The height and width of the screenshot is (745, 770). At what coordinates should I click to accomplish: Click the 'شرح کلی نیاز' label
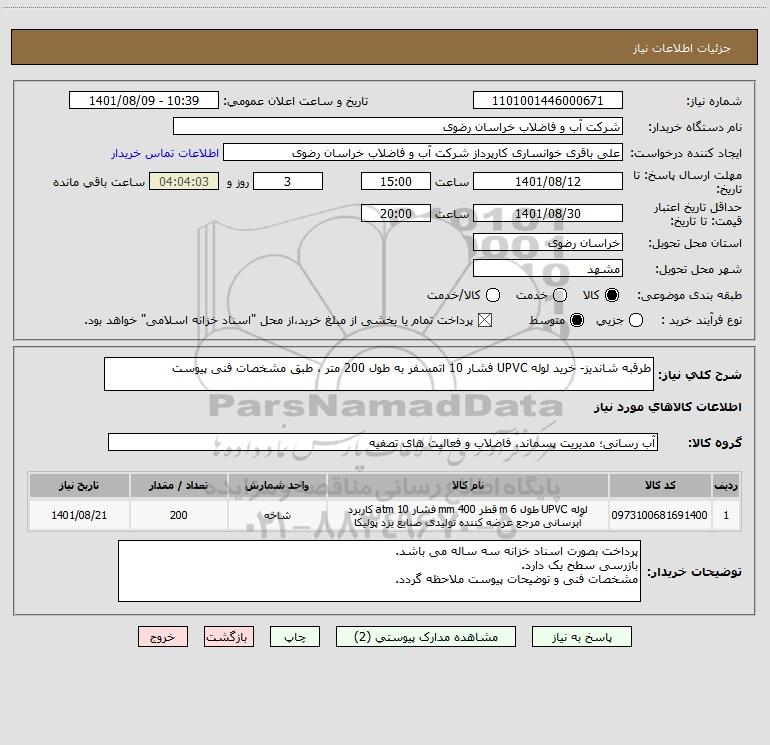[x=700, y=375]
